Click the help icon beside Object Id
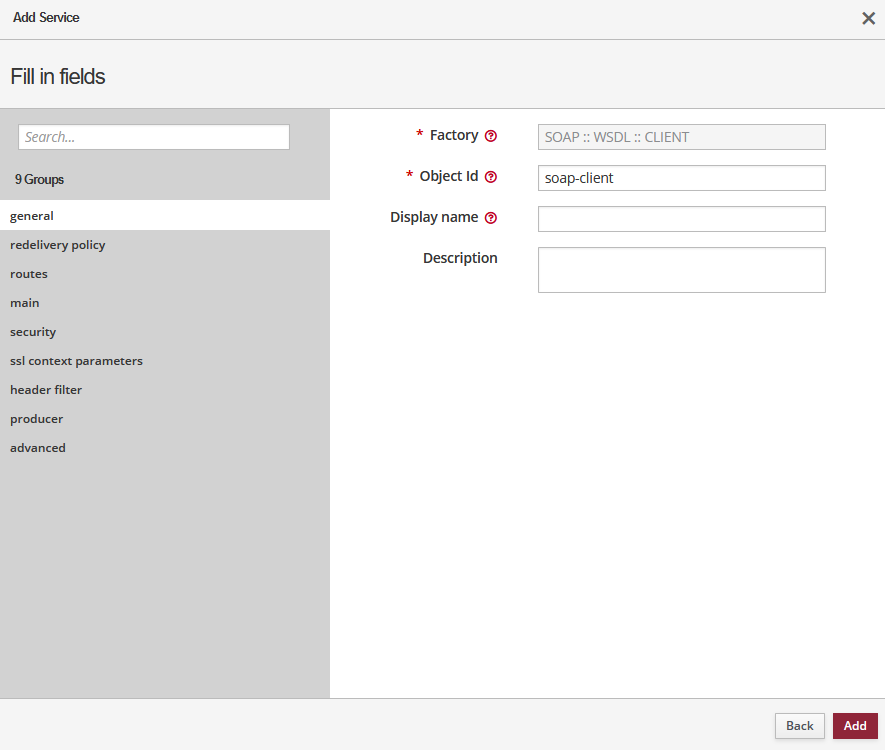This screenshot has height=750, width=885. [491, 177]
